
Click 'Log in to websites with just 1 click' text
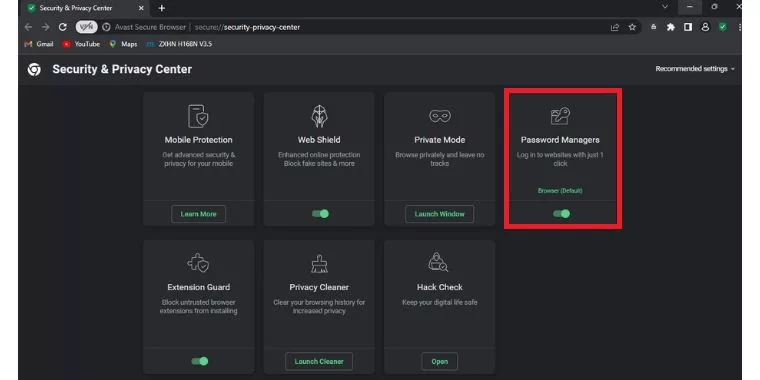tap(560, 159)
